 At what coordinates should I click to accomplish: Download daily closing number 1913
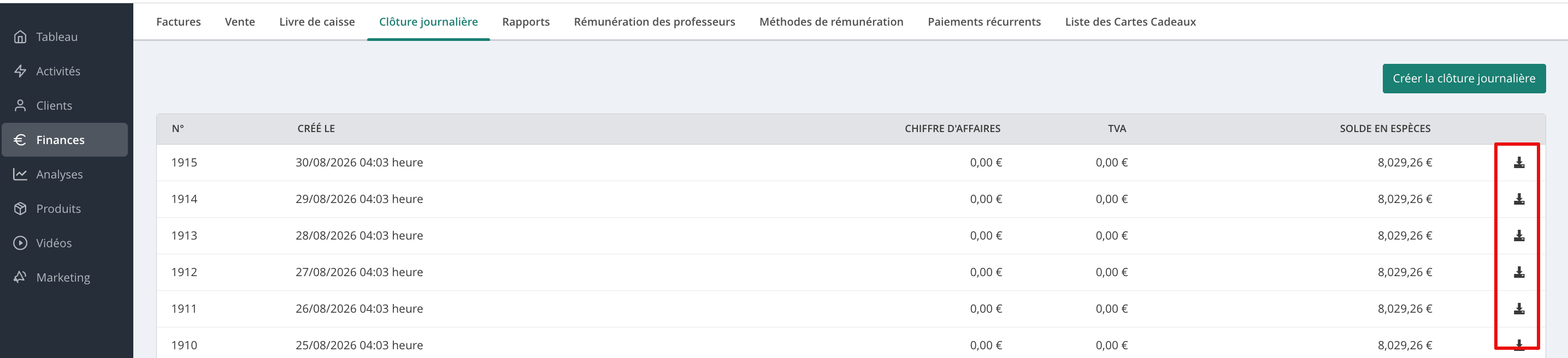(x=1519, y=235)
